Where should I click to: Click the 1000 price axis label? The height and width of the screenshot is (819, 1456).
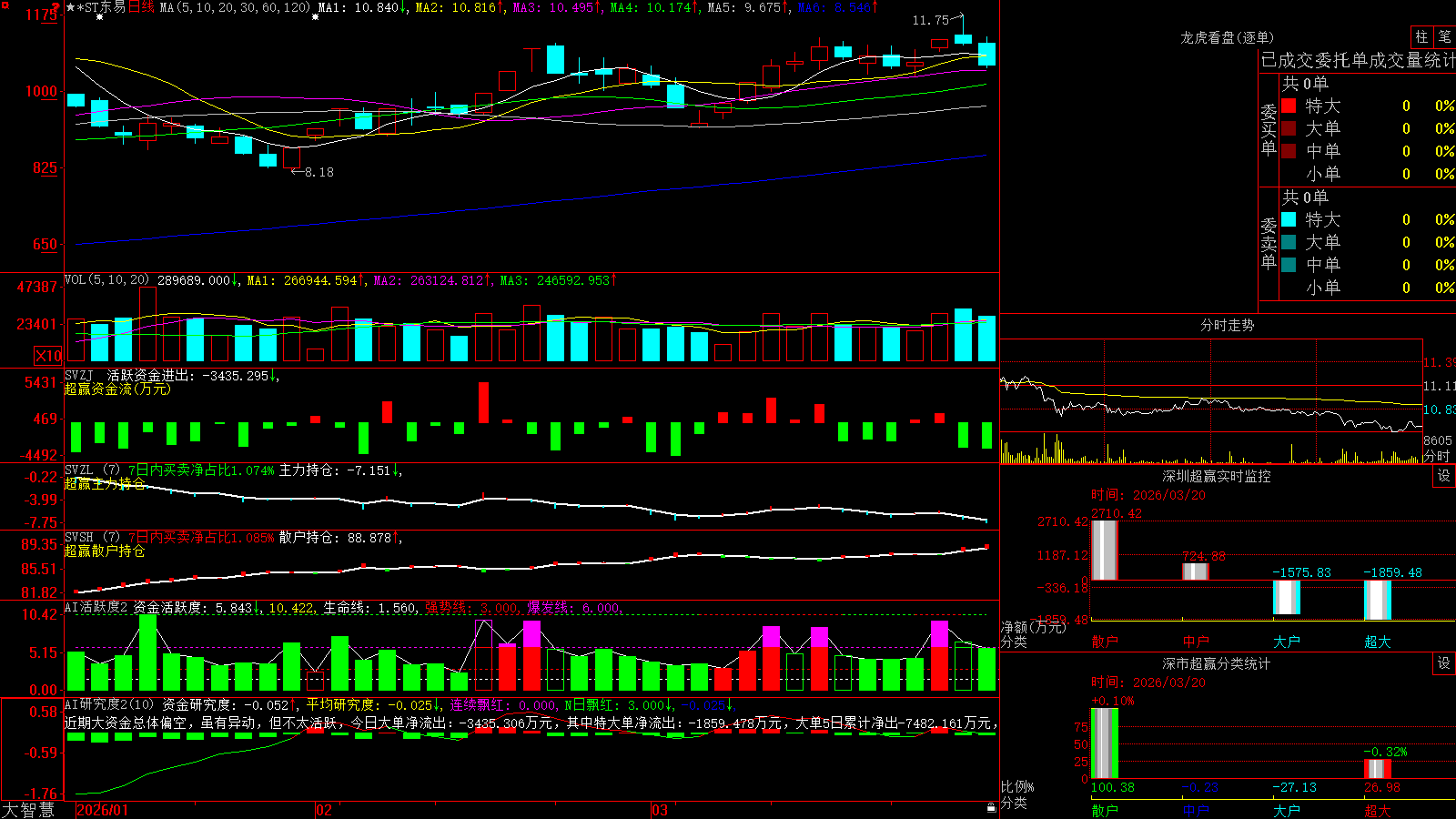click(x=41, y=91)
